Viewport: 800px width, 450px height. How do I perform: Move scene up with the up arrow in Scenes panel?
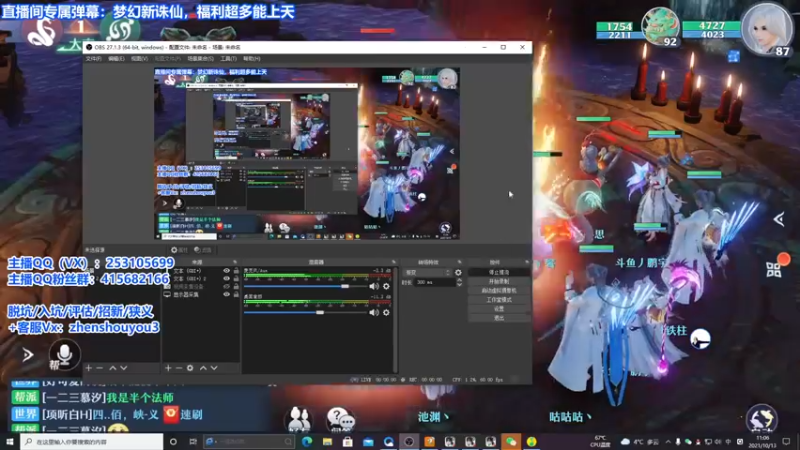click(x=113, y=367)
